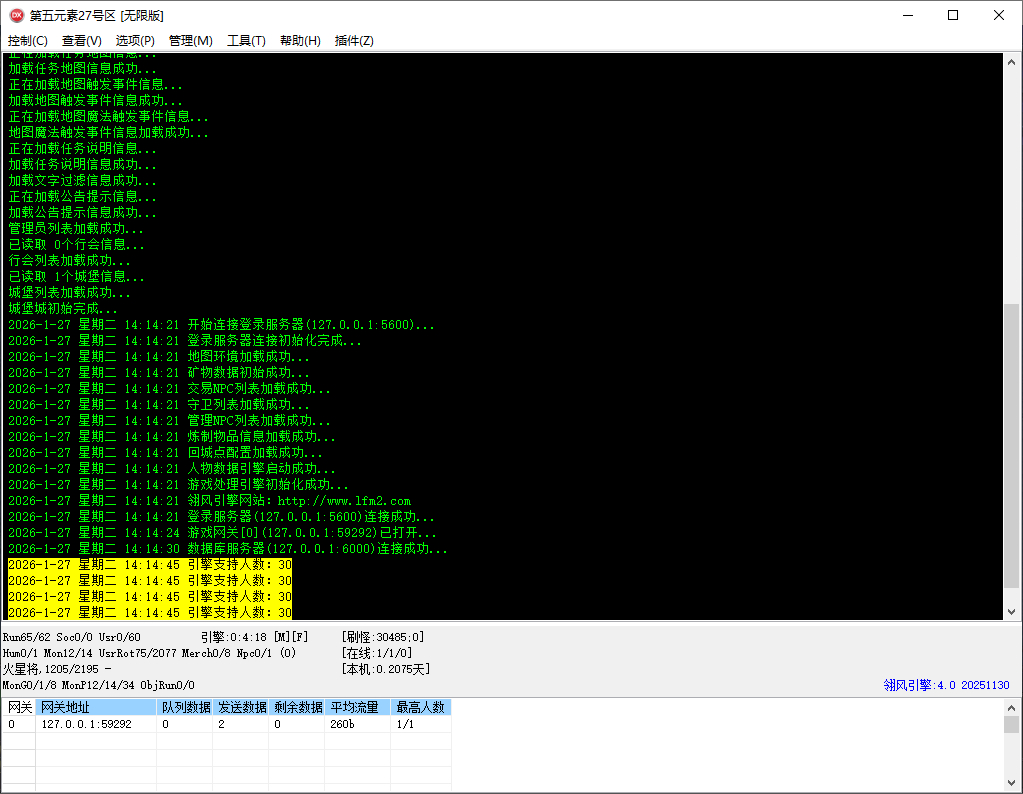Click the 最高人数 column header
Viewport: 1023px width, 794px height.
pos(421,707)
